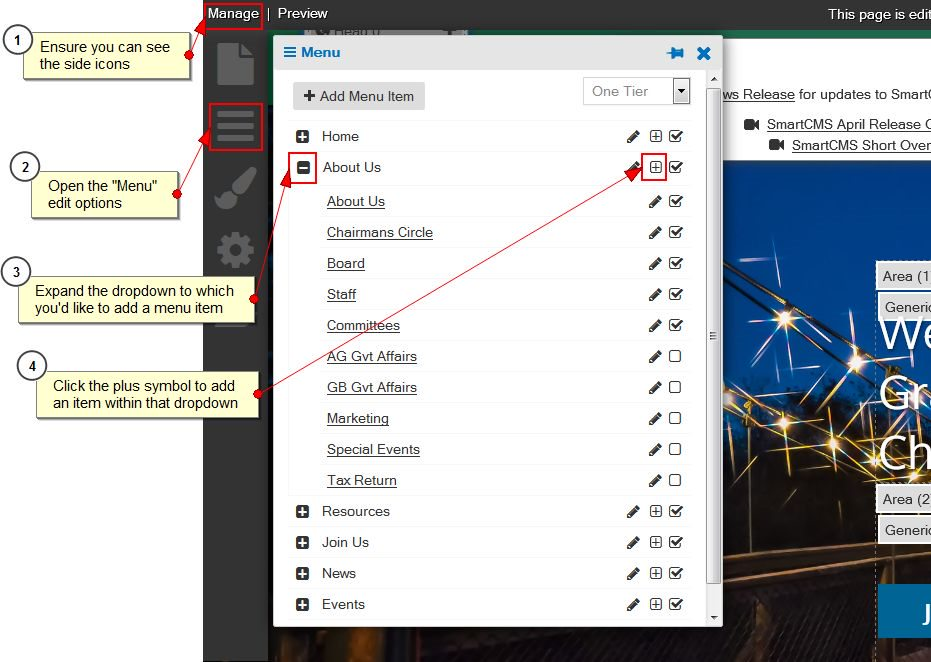
Task: Edit the Join Us item pencil
Action: point(633,543)
